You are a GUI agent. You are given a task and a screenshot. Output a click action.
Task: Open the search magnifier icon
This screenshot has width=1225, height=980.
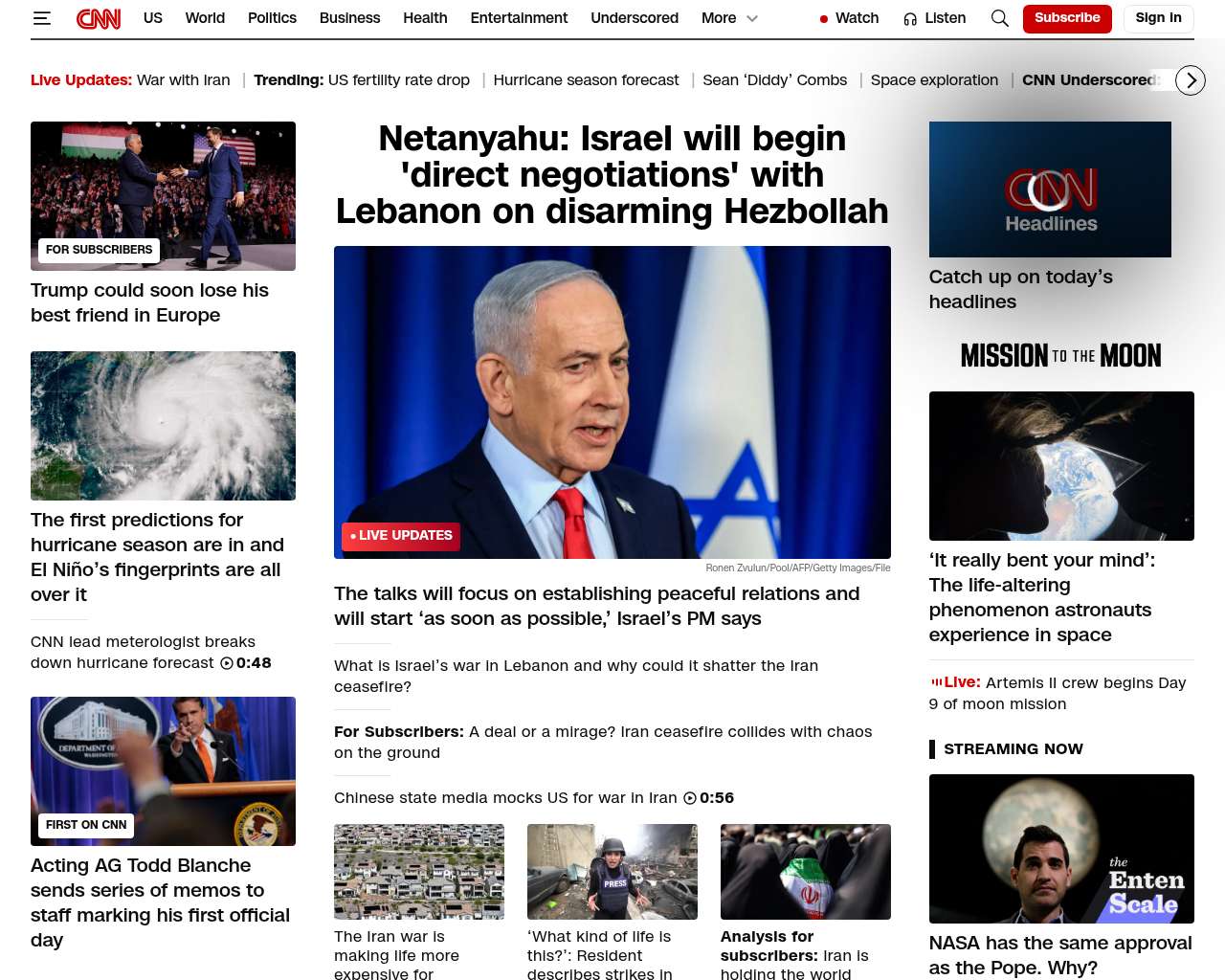(1000, 18)
